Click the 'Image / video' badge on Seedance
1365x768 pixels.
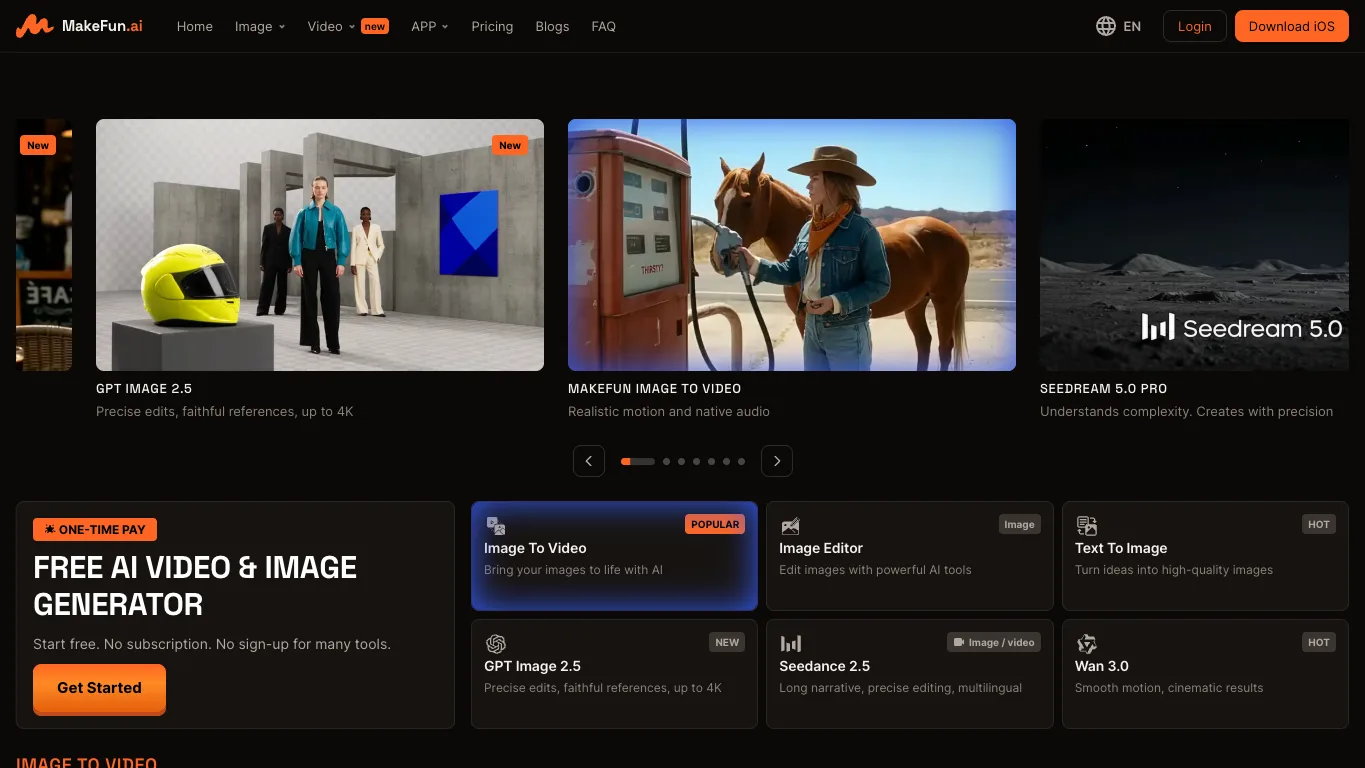pos(994,642)
